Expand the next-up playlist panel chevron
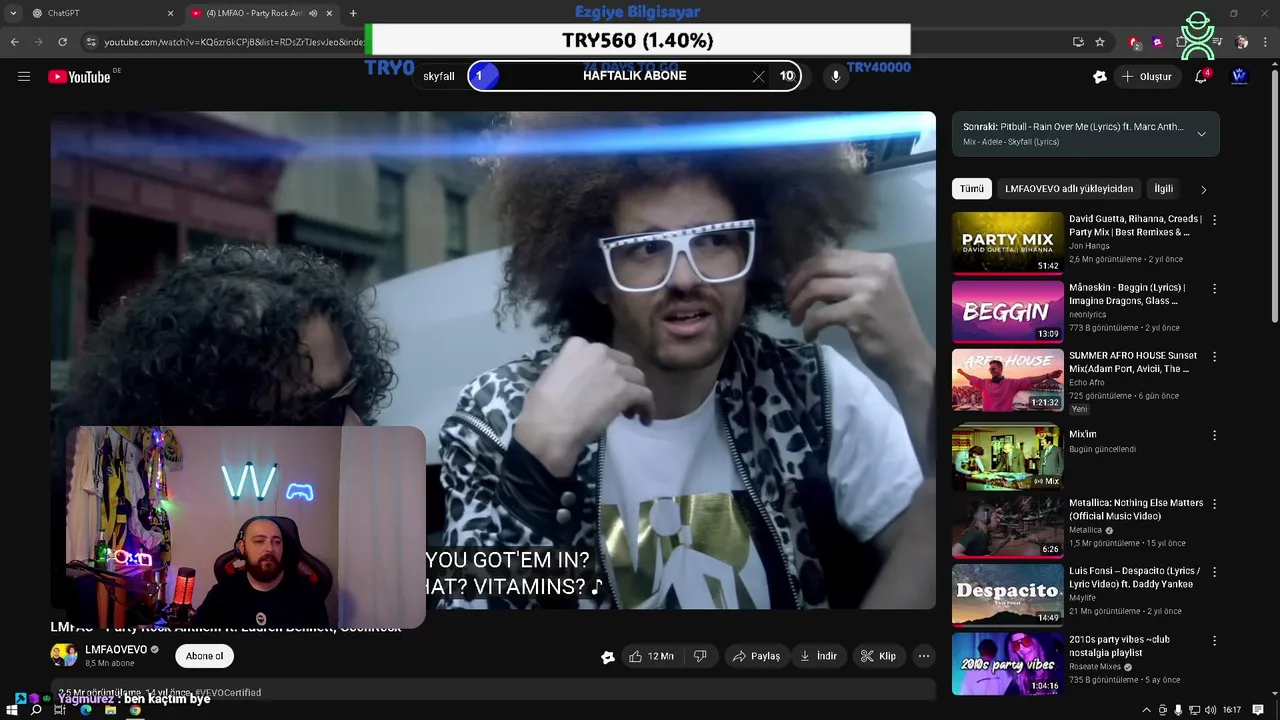The height and width of the screenshot is (720, 1280). pos(1201,134)
